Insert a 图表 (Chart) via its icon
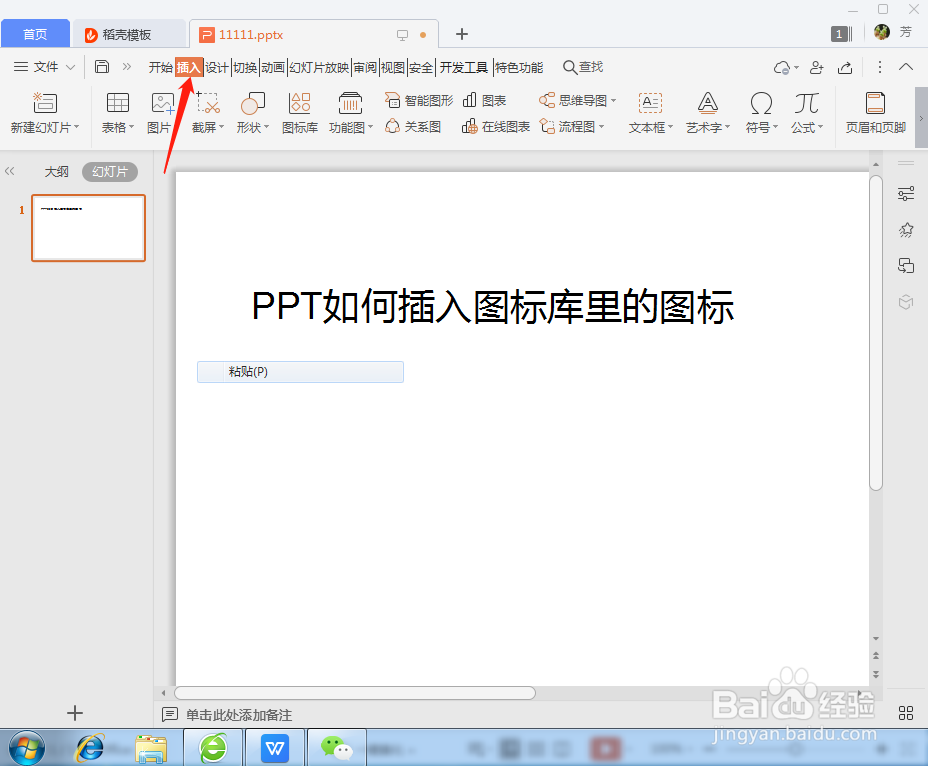The width and height of the screenshot is (928, 766). pyautogui.click(x=486, y=99)
